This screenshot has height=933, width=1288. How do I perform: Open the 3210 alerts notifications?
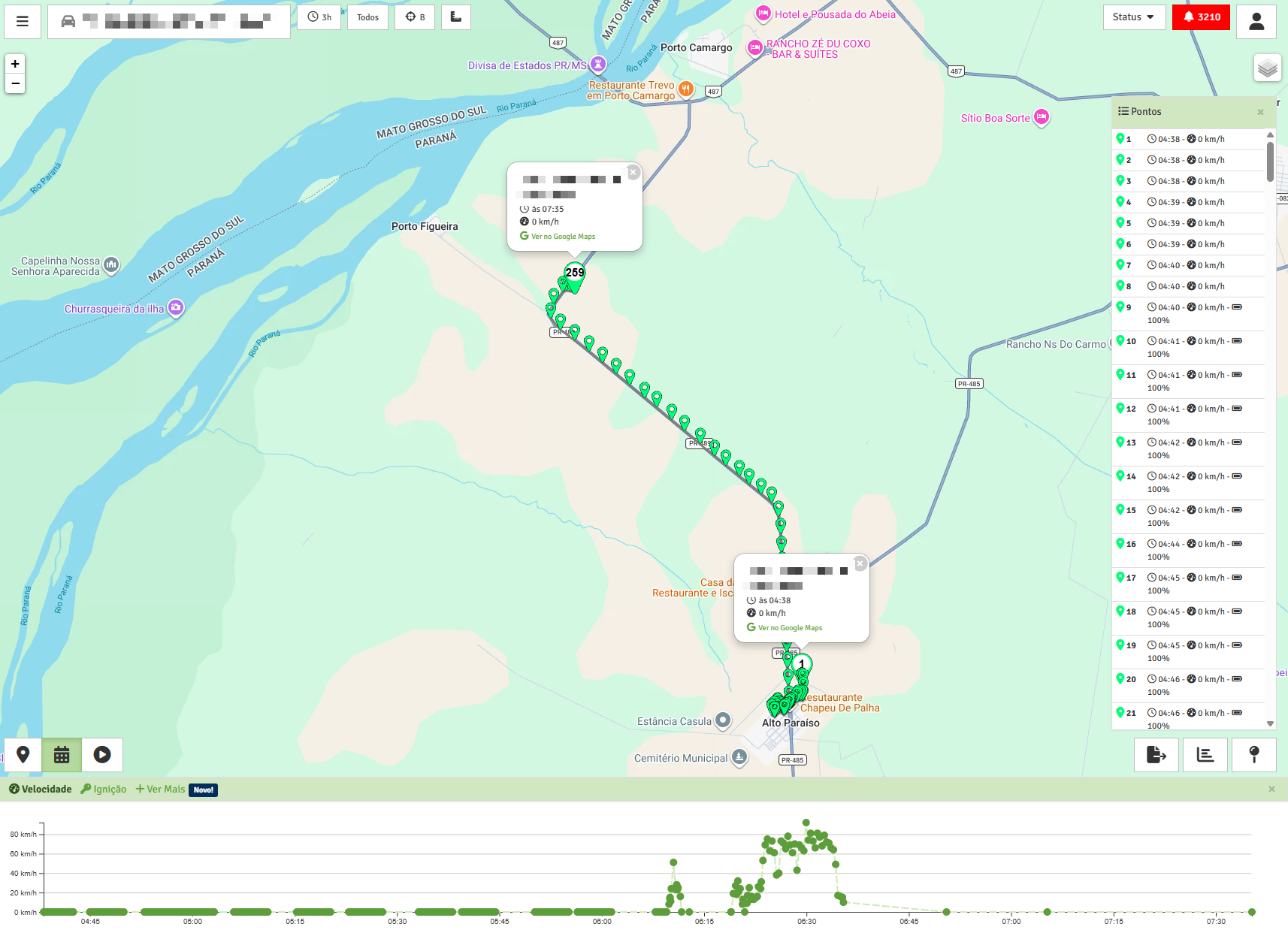pyautogui.click(x=1201, y=17)
